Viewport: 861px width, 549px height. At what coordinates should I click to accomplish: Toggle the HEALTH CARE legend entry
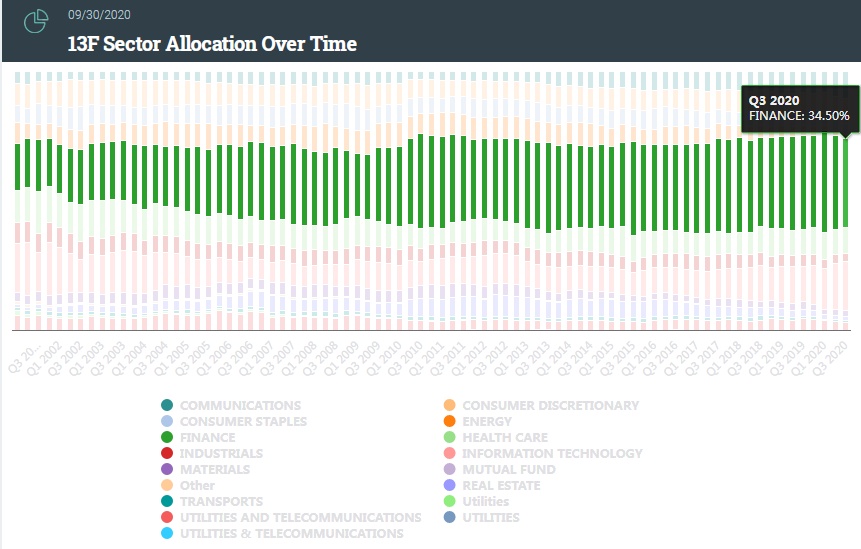(x=505, y=437)
